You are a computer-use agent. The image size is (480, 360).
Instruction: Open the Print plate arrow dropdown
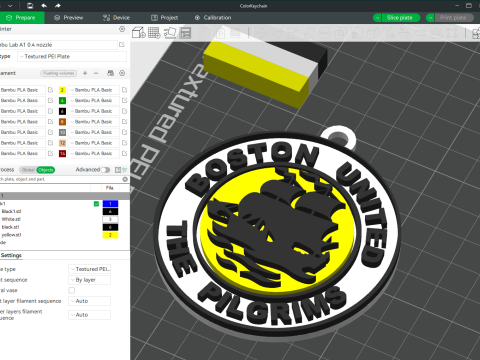pos(430,18)
